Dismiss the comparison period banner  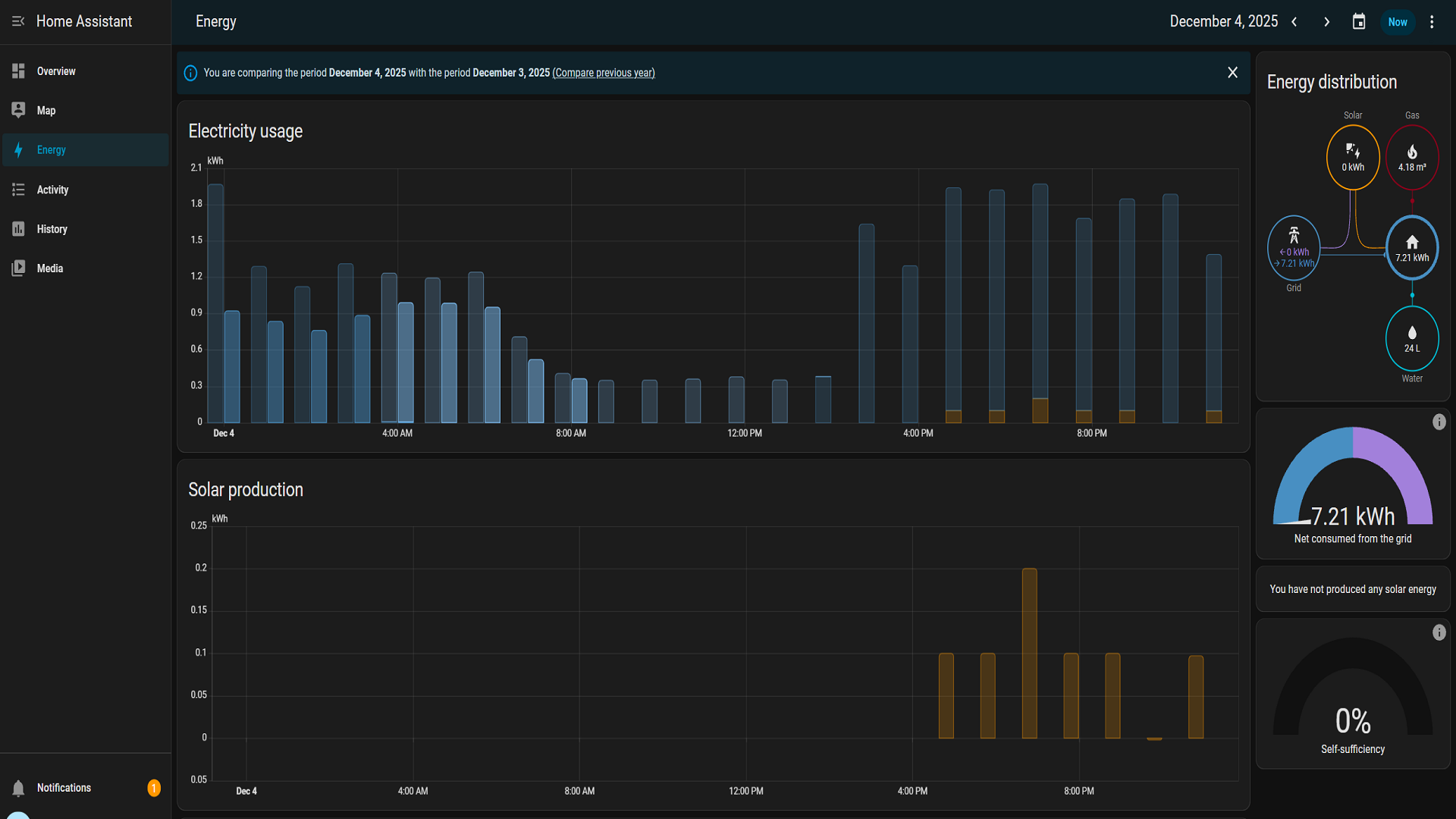pyautogui.click(x=1232, y=72)
